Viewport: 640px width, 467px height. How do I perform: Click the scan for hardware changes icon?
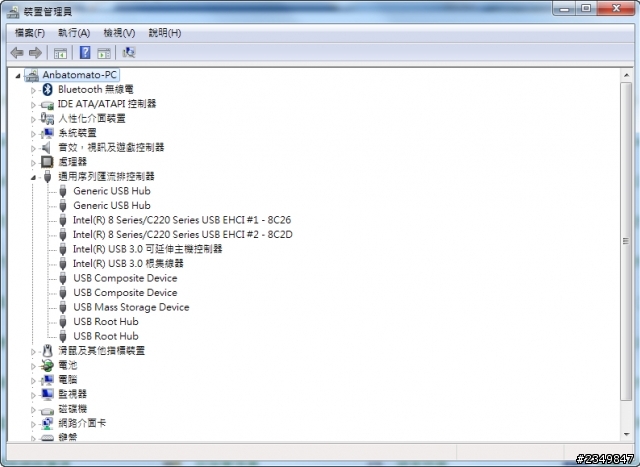129,52
